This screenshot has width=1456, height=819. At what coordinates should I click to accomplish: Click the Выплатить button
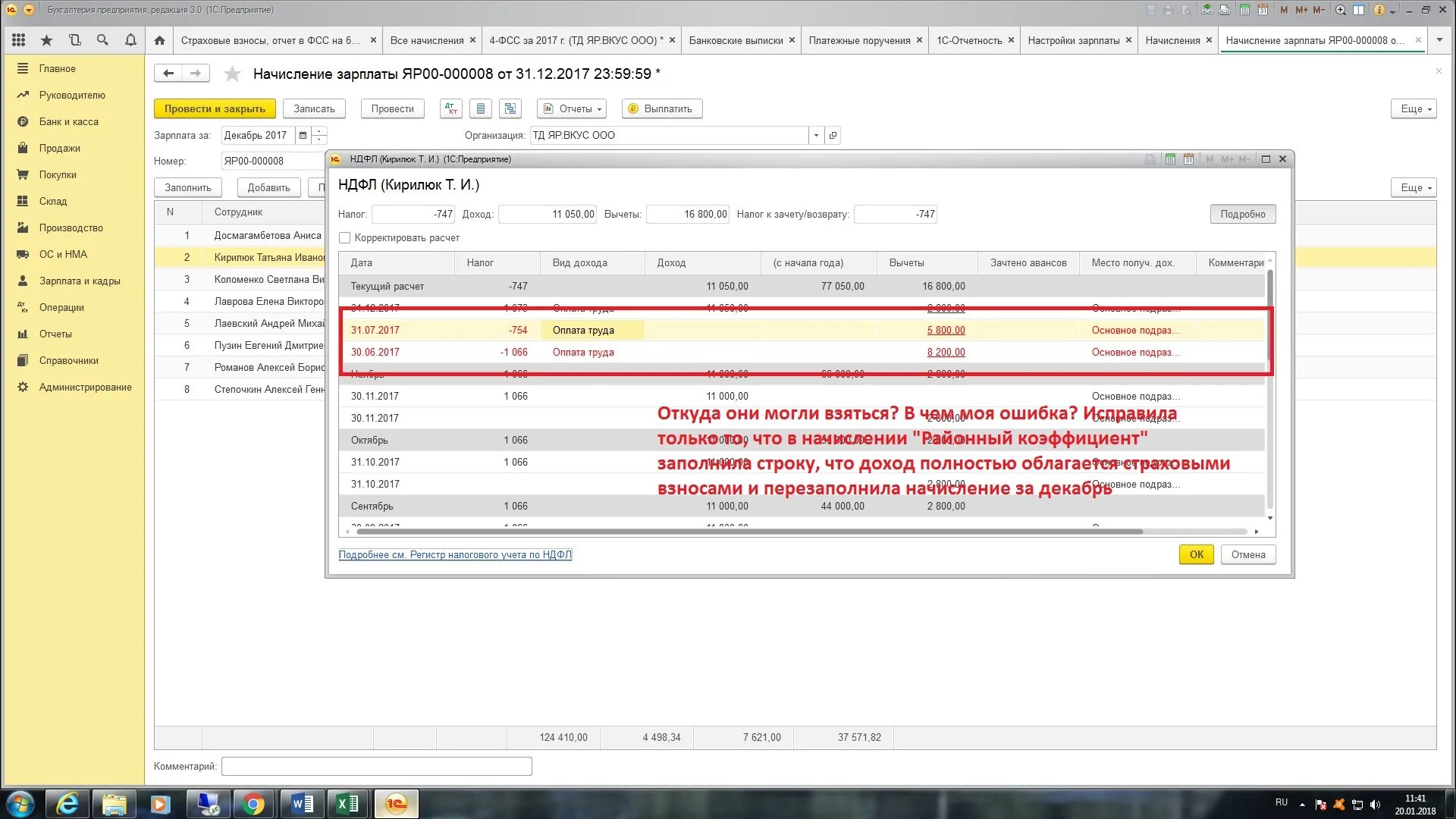click(662, 108)
